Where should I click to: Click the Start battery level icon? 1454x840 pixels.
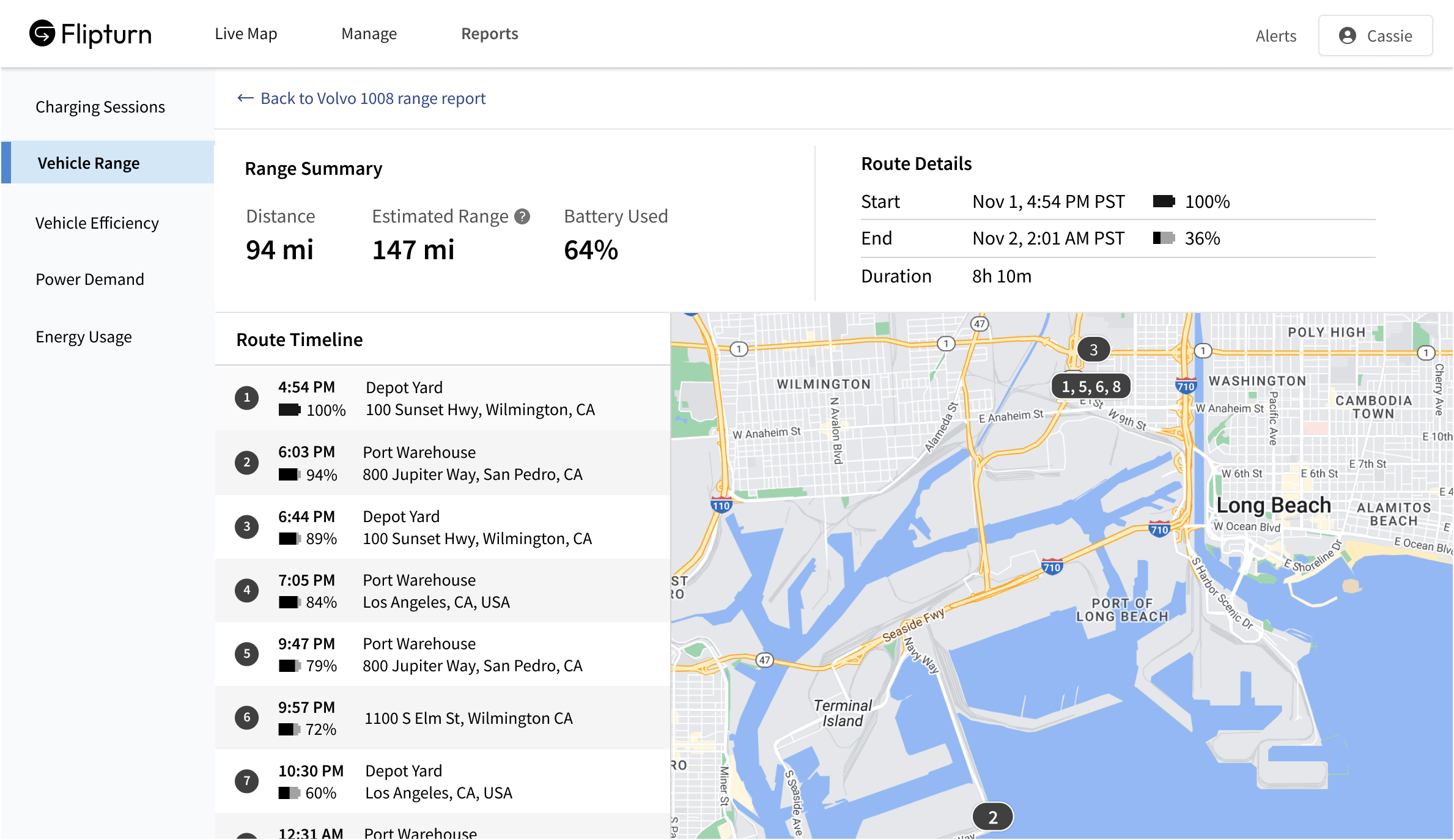(1163, 202)
